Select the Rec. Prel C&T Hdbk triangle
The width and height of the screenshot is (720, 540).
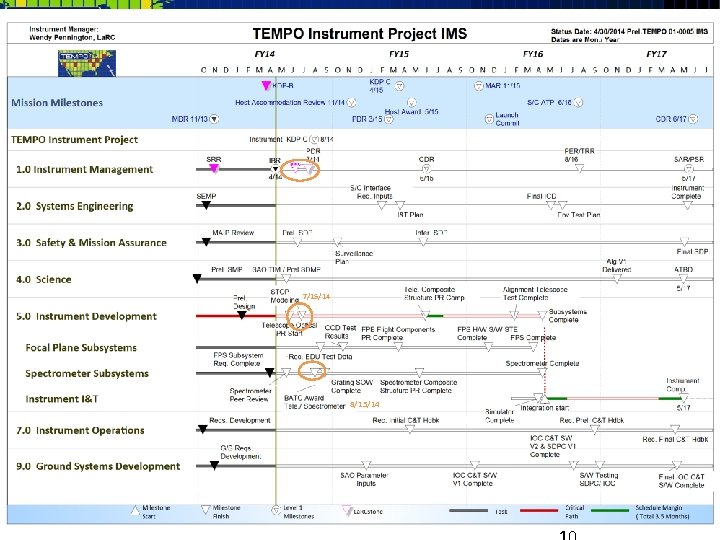[x=595, y=429]
